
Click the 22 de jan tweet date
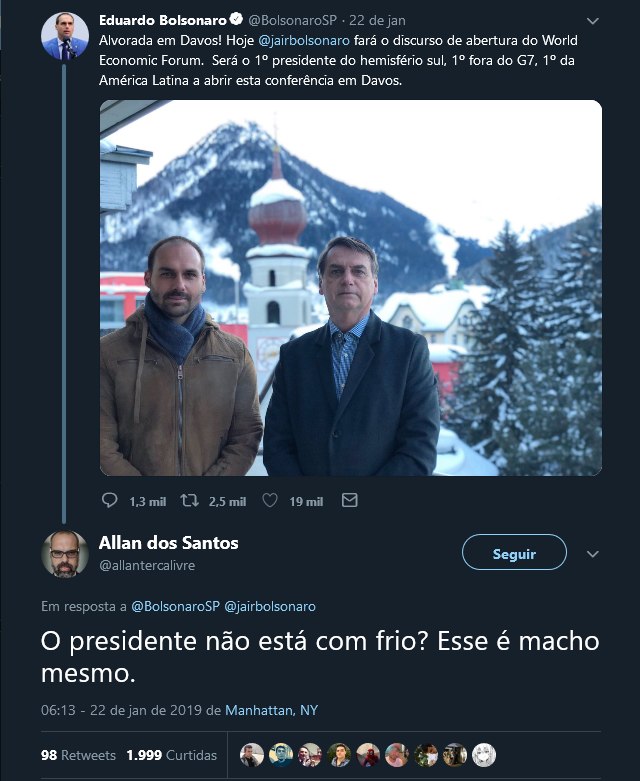click(x=375, y=20)
